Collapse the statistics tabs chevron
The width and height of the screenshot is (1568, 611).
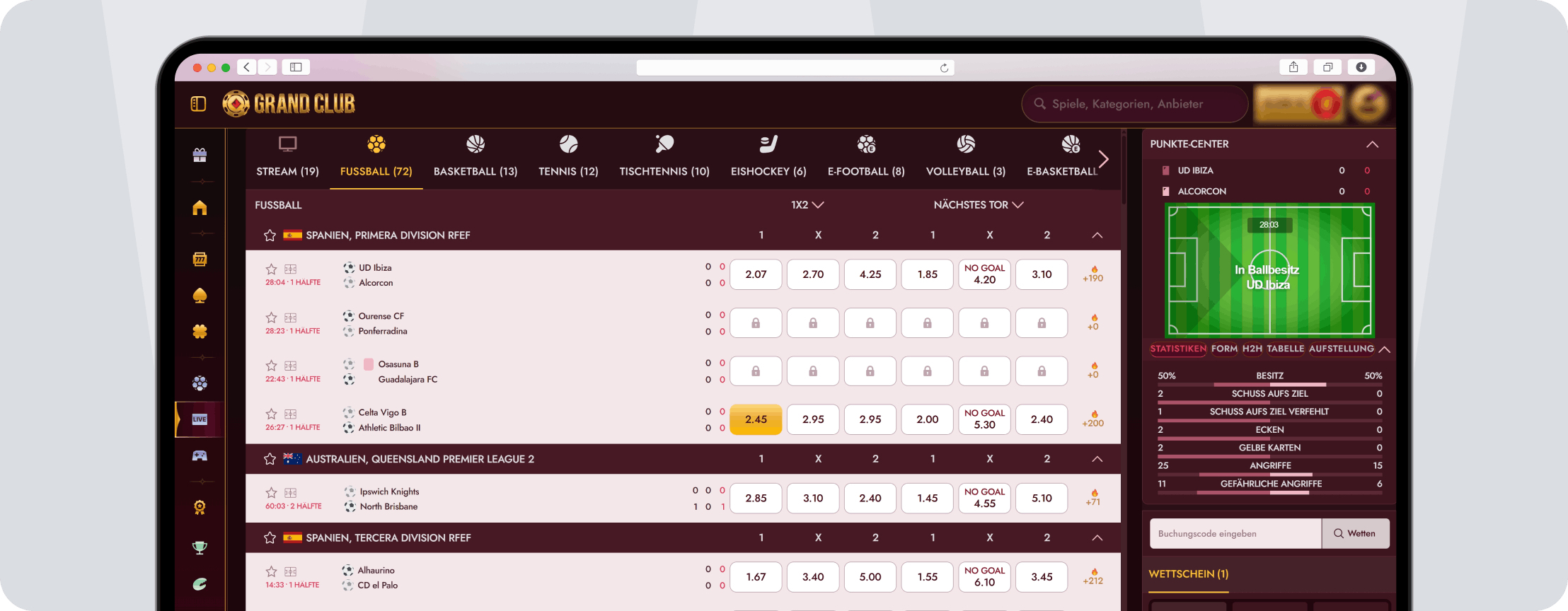tap(1385, 349)
